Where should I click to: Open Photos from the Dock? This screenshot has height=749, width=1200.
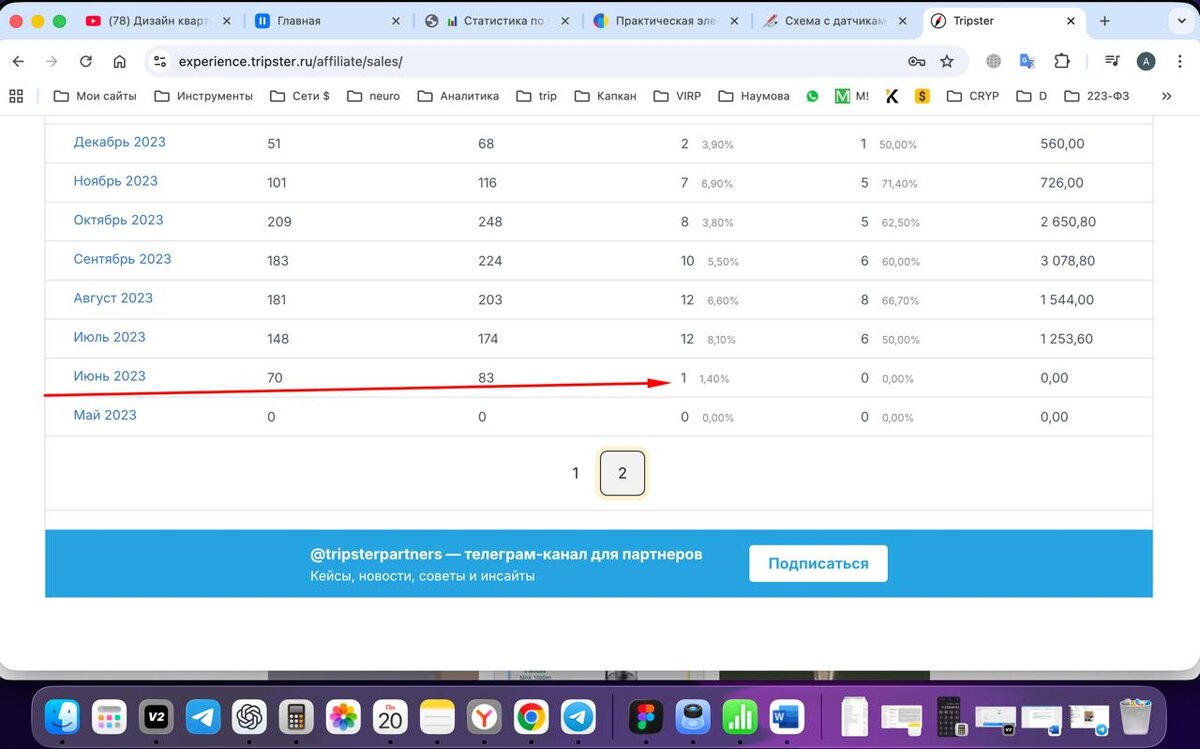pyautogui.click(x=343, y=715)
